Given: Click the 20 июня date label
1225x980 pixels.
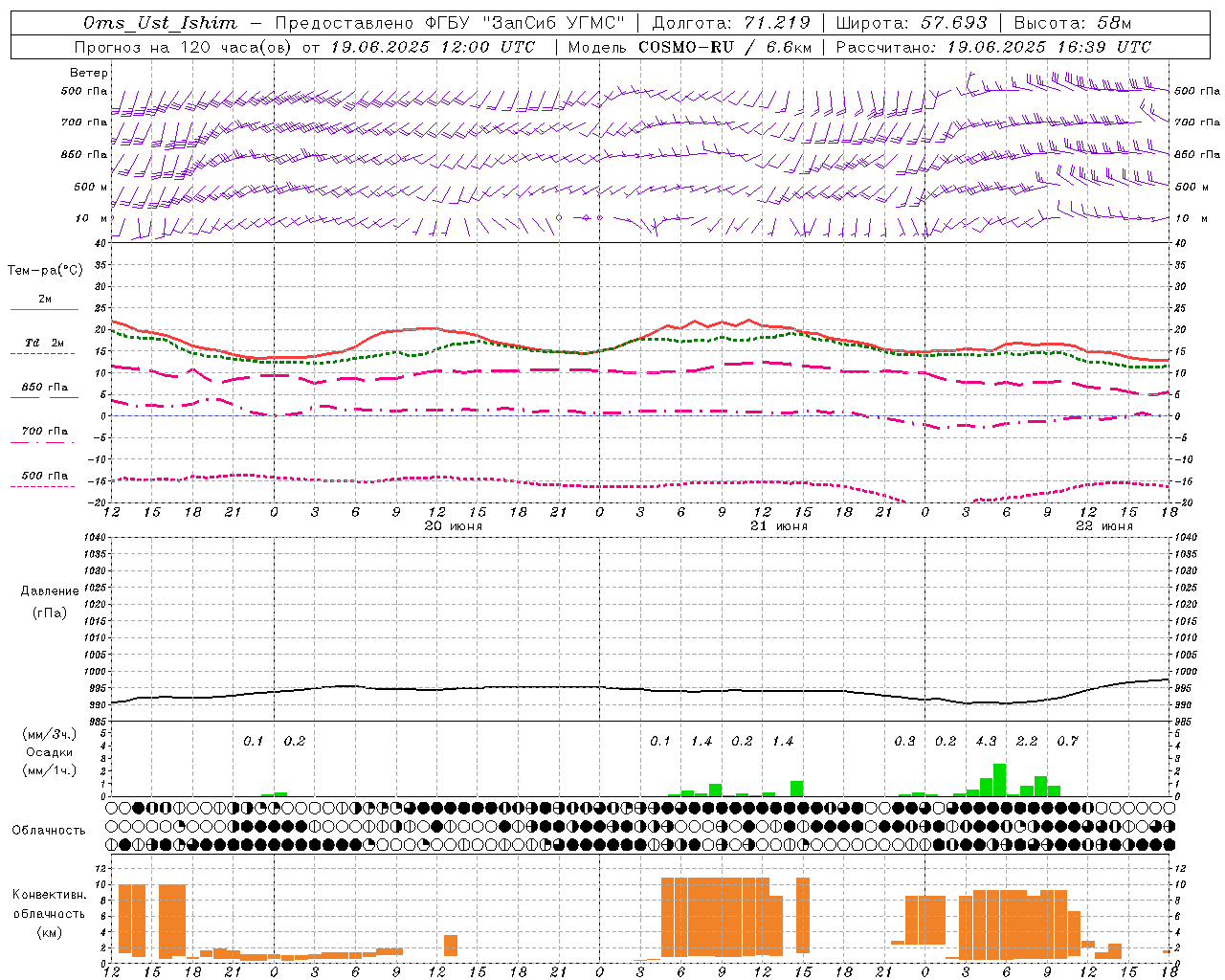Looking at the screenshot, I should pyautogui.click(x=454, y=526).
